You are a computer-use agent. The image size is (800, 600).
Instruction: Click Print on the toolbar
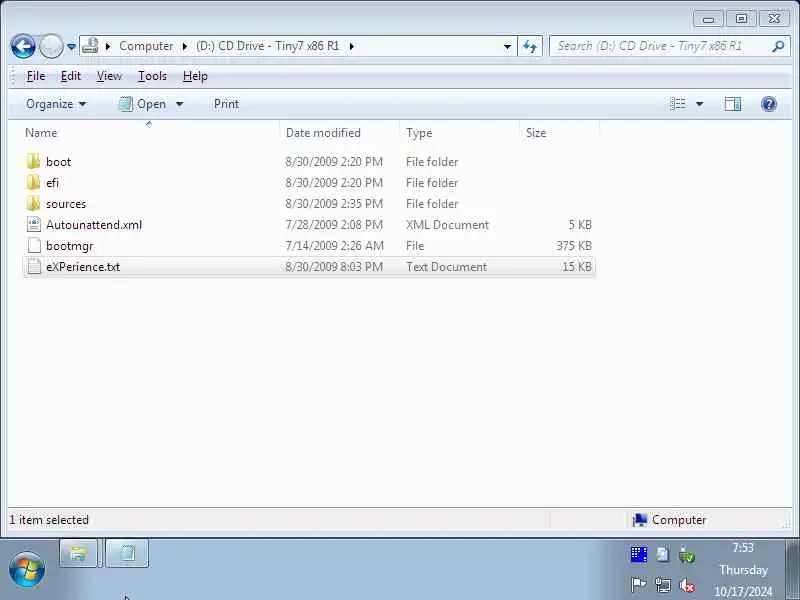click(227, 104)
